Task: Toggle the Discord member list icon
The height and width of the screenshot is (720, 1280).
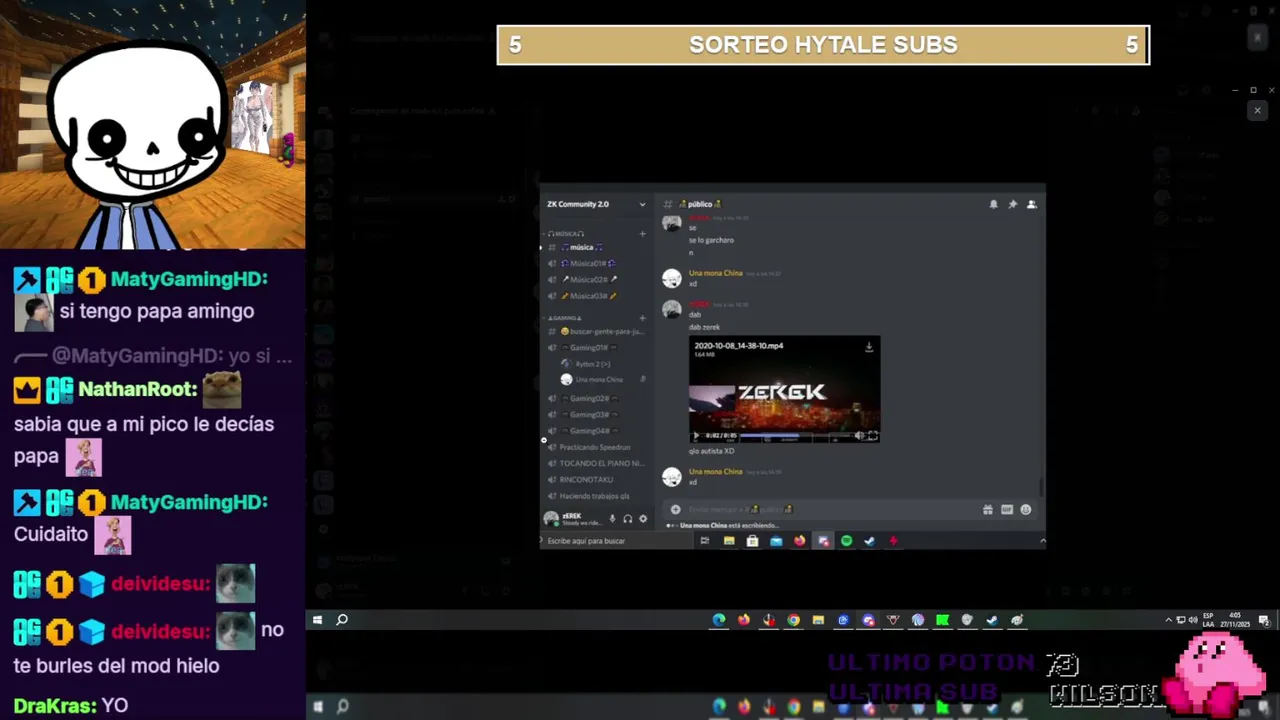Action: [1031, 204]
